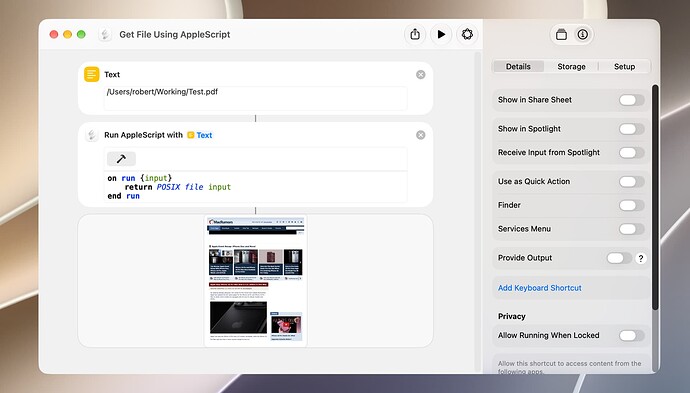Click the yellow Text action icon
Screen dimensions: 690x393
[x=92, y=74]
